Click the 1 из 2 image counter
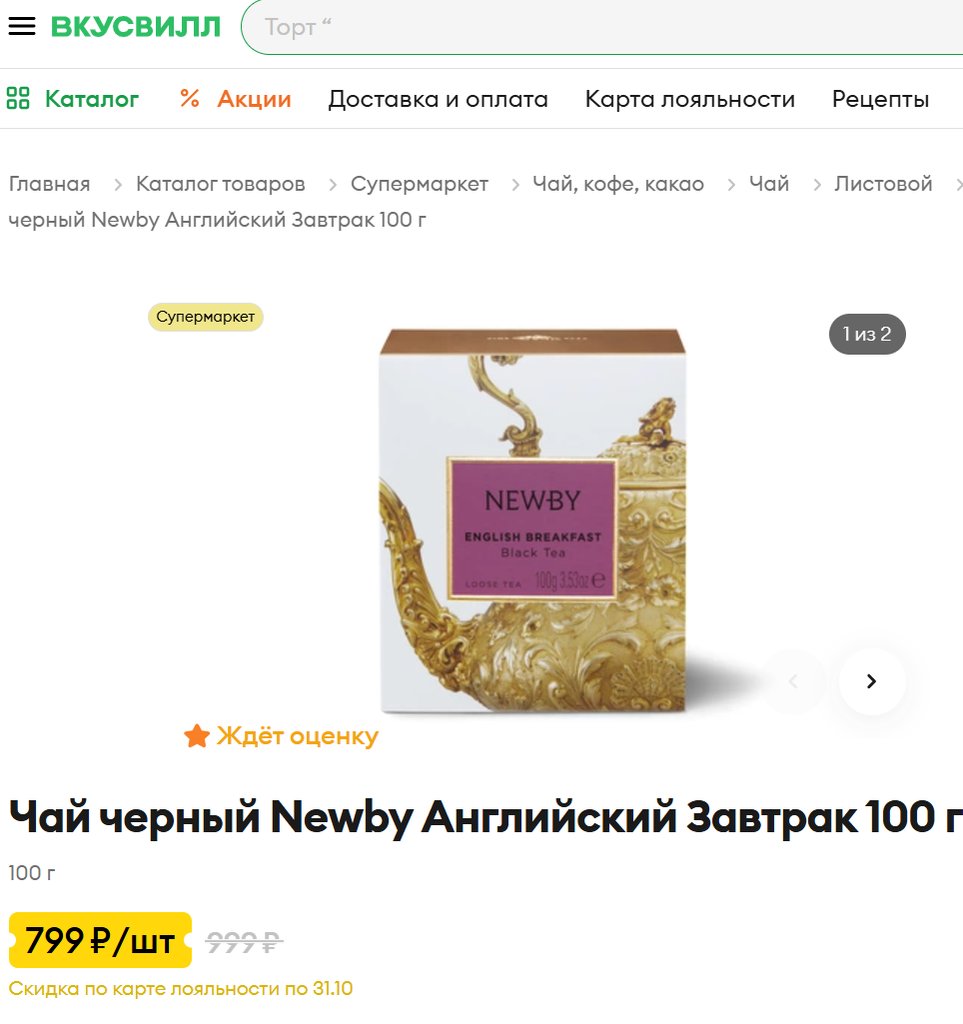Screen dimensions: 963x1024 (x=867, y=334)
